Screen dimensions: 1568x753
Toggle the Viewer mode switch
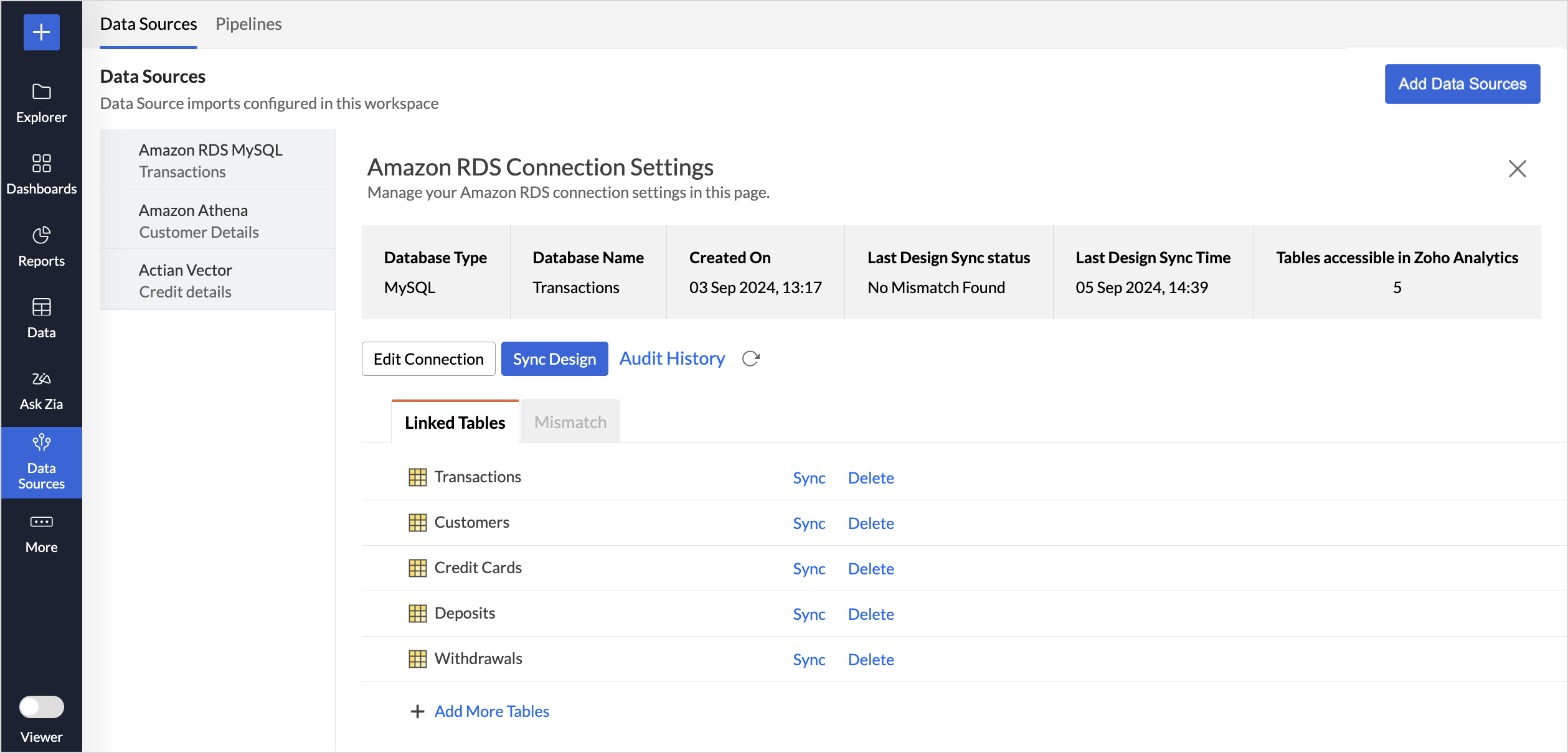tap(41, 706)
